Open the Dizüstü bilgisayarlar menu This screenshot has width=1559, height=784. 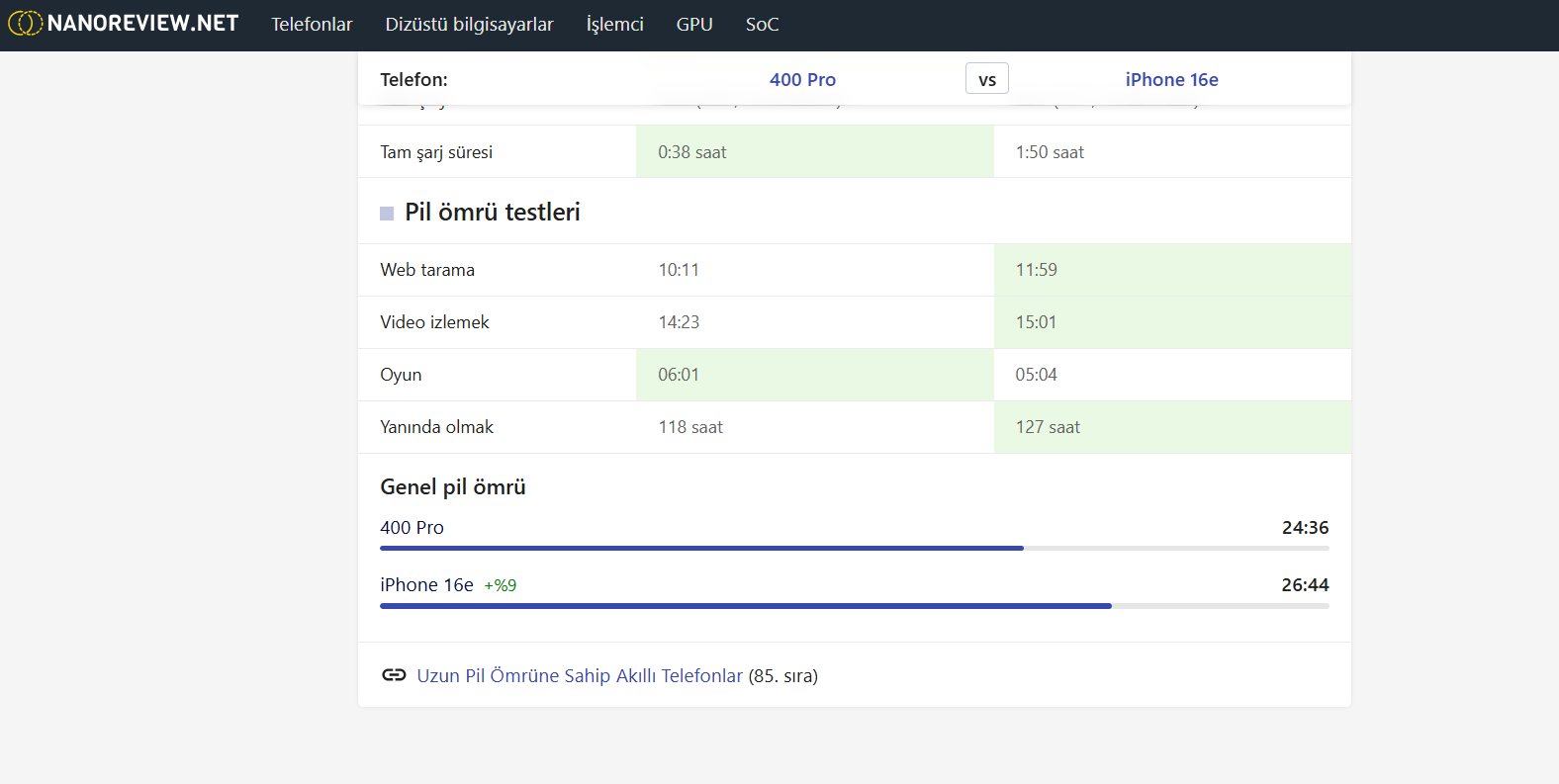pos(469,25)
